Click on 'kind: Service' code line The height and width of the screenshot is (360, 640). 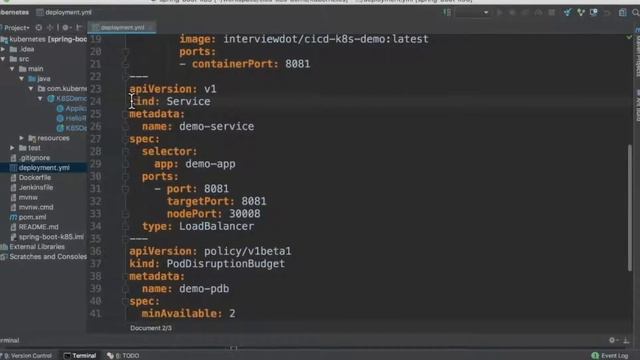pos(170,102)
